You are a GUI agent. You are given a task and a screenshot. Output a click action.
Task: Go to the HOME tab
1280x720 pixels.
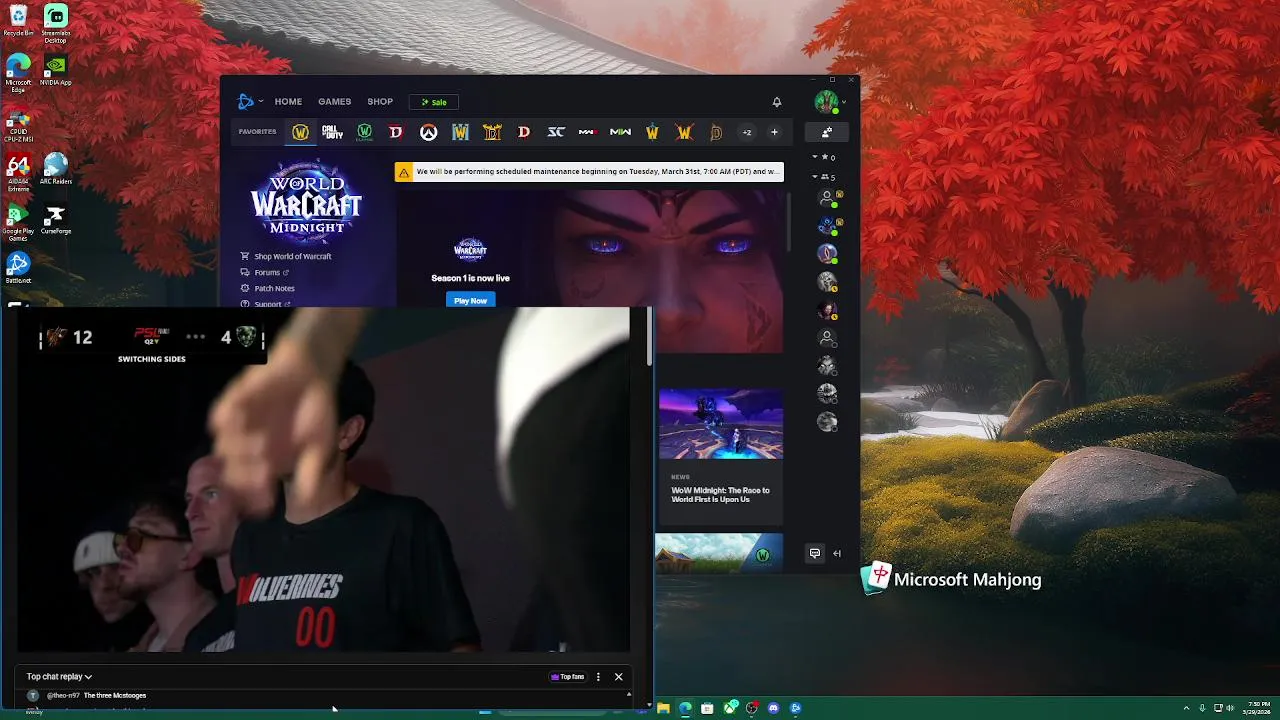coord(288,101)
